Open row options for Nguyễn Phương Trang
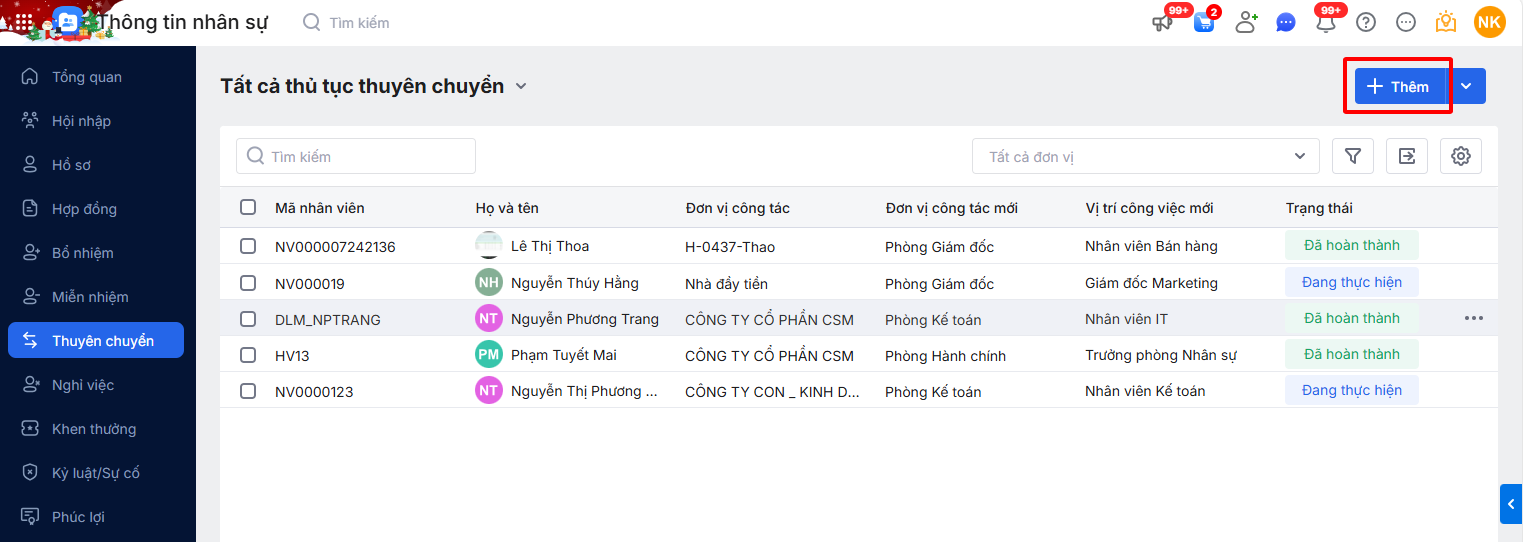The image size is (1523, 542). pos(1473,318)
